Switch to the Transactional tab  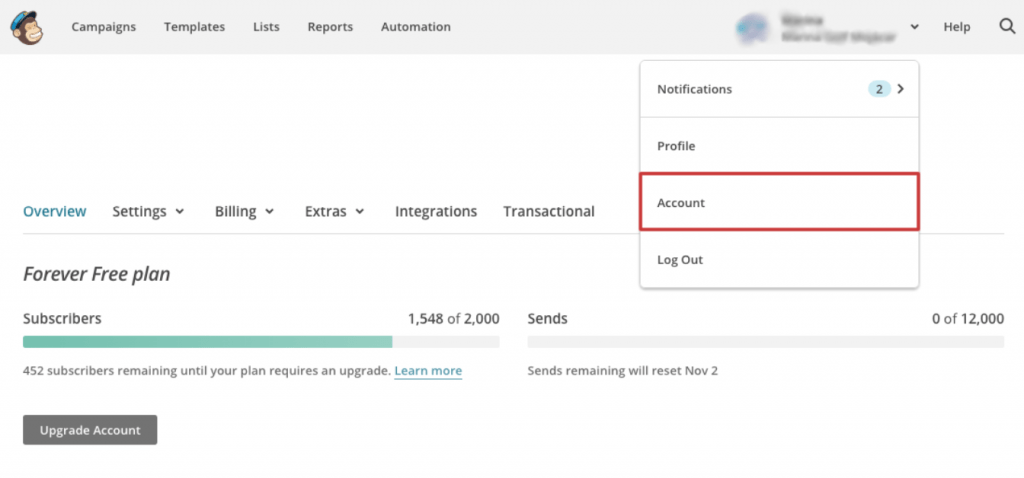[x=549, y=212]
